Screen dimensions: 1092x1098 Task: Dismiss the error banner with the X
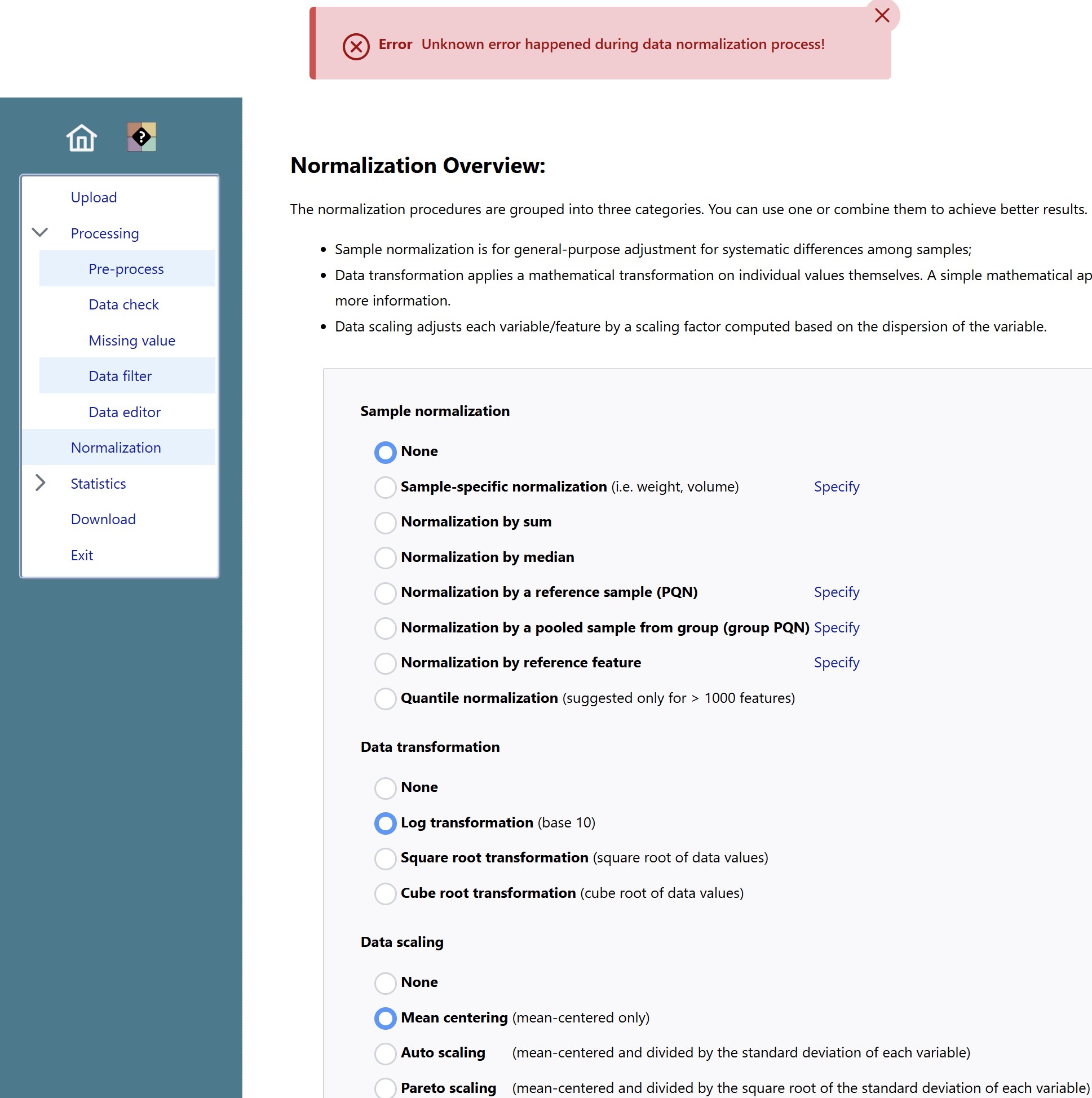pyautogui.click(x=882, y=15)
